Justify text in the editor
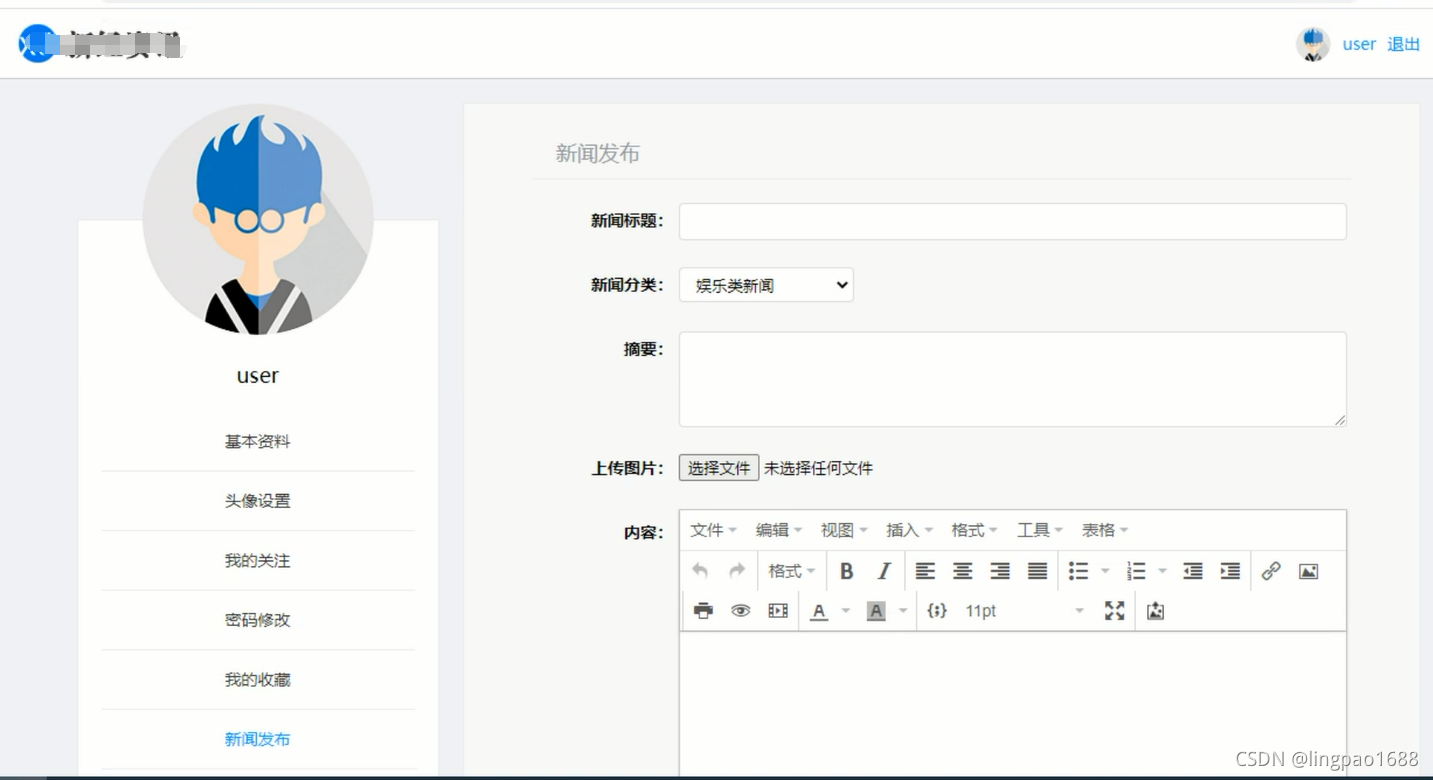Viewport: 1433px width, 780px height. pos(1038,571)
